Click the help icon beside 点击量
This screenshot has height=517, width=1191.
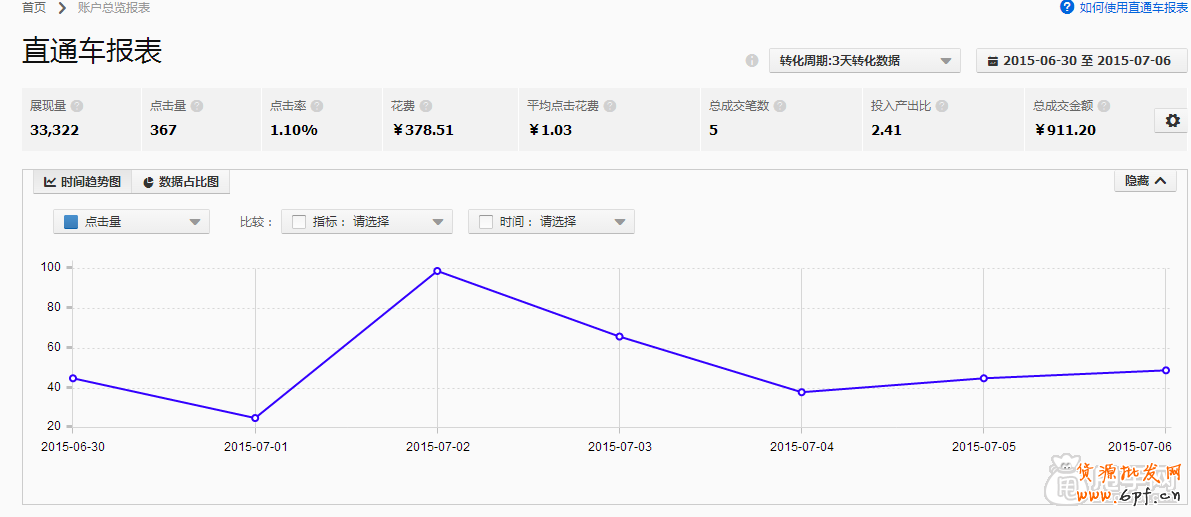(197, 106)
